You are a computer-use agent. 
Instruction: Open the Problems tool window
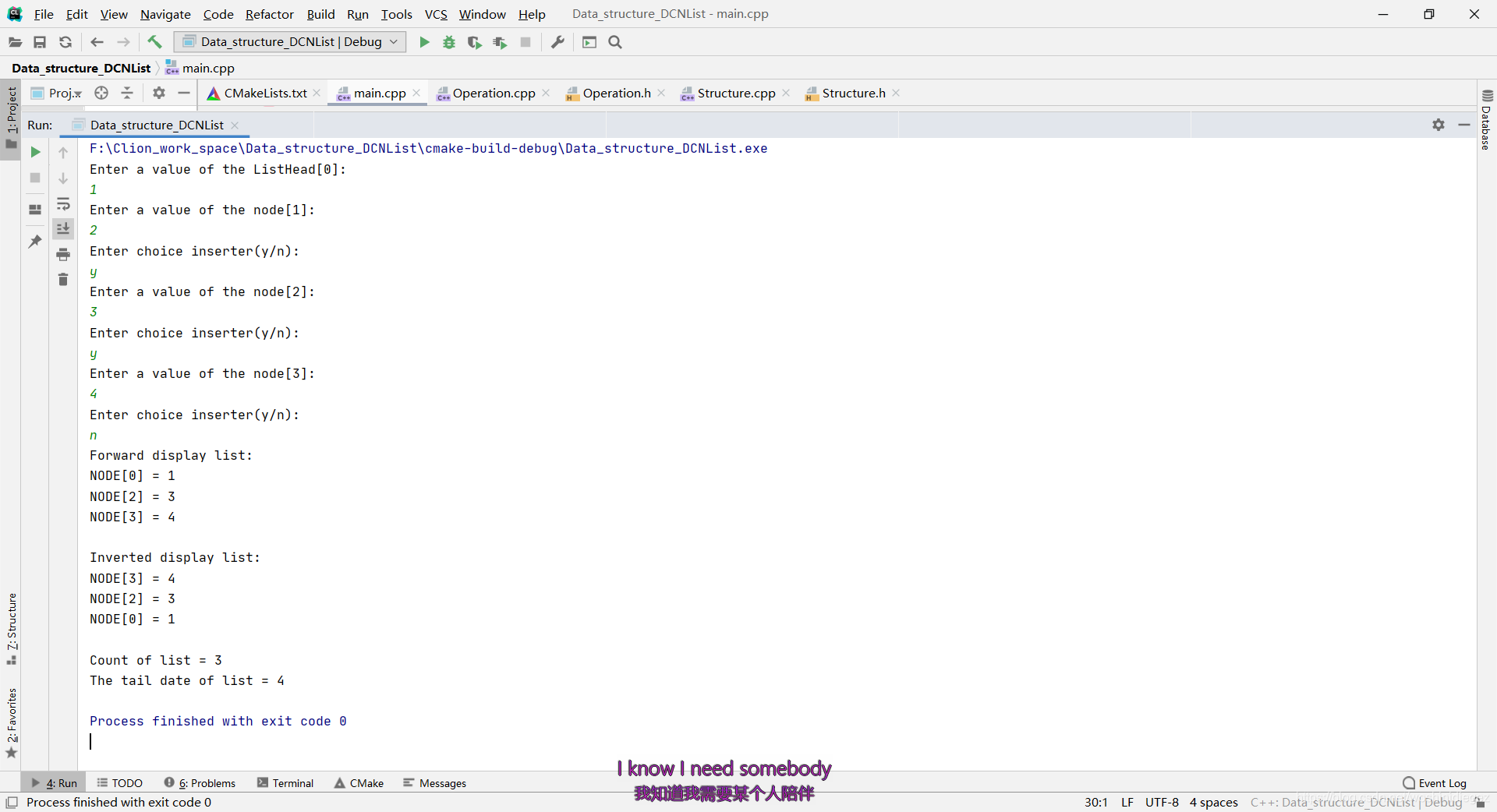pos(200,783)
